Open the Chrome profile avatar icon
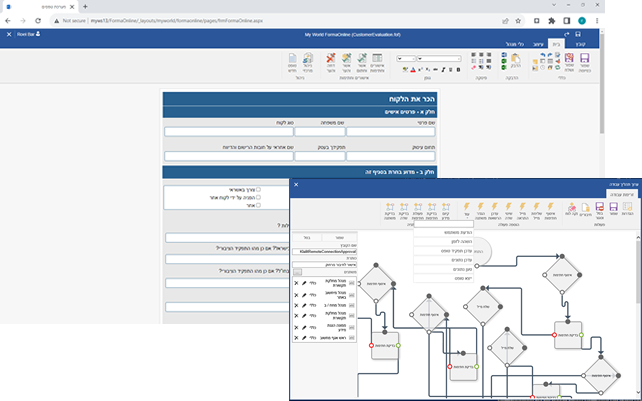Image resolution: width=642 pixels, height=401 pixels. [583, 20]
